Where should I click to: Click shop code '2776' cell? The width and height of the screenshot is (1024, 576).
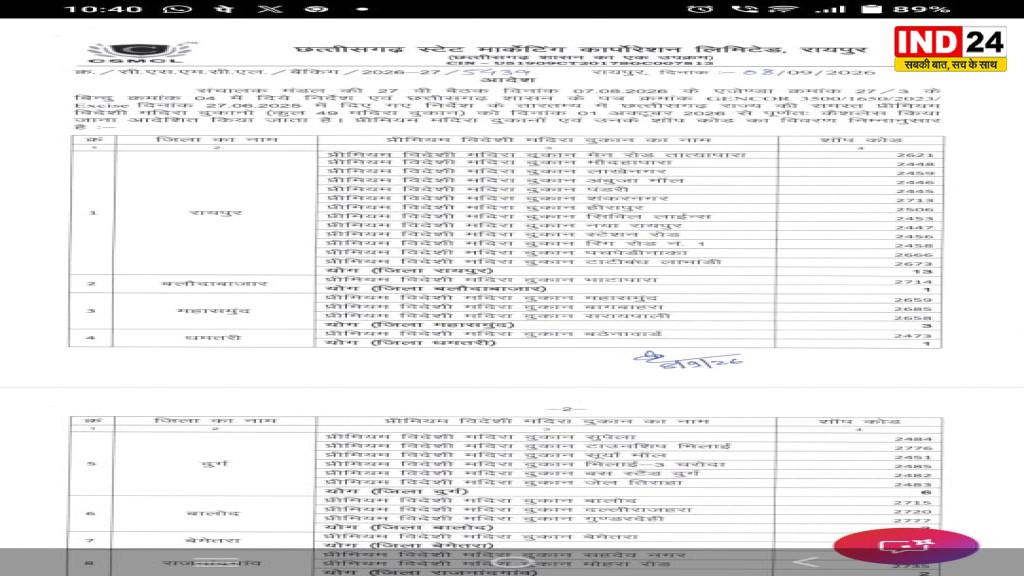point(913,448)
